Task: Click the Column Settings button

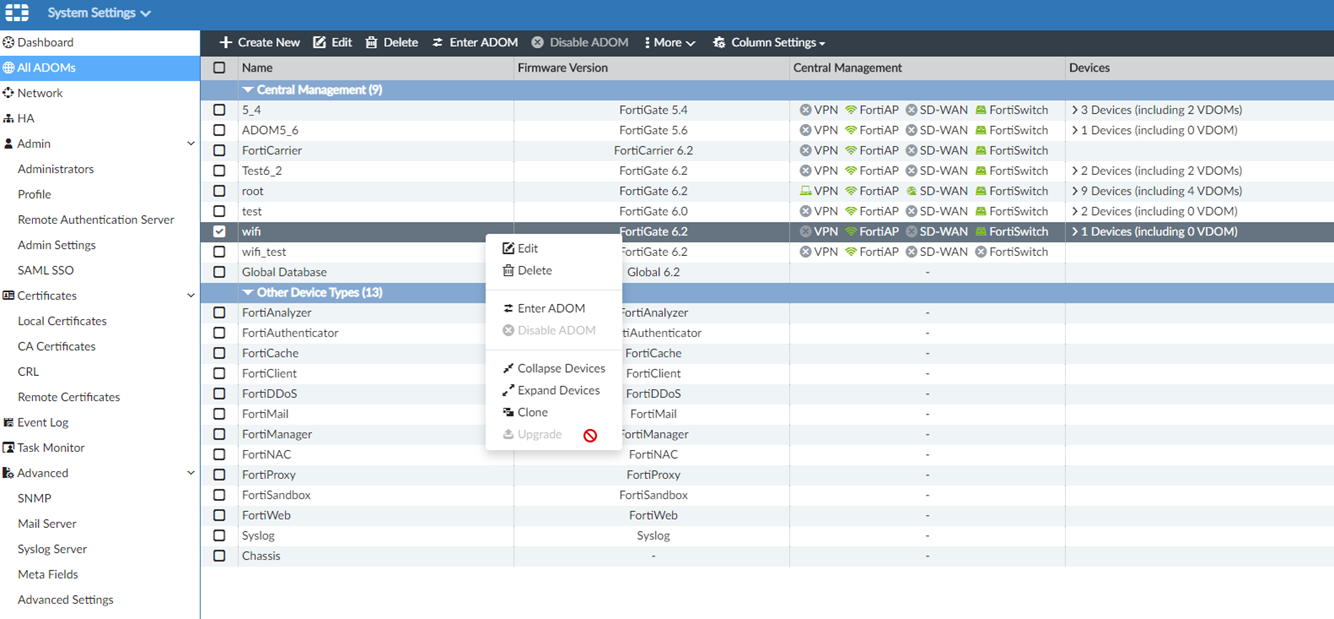Action: click(x=769, y=43)
